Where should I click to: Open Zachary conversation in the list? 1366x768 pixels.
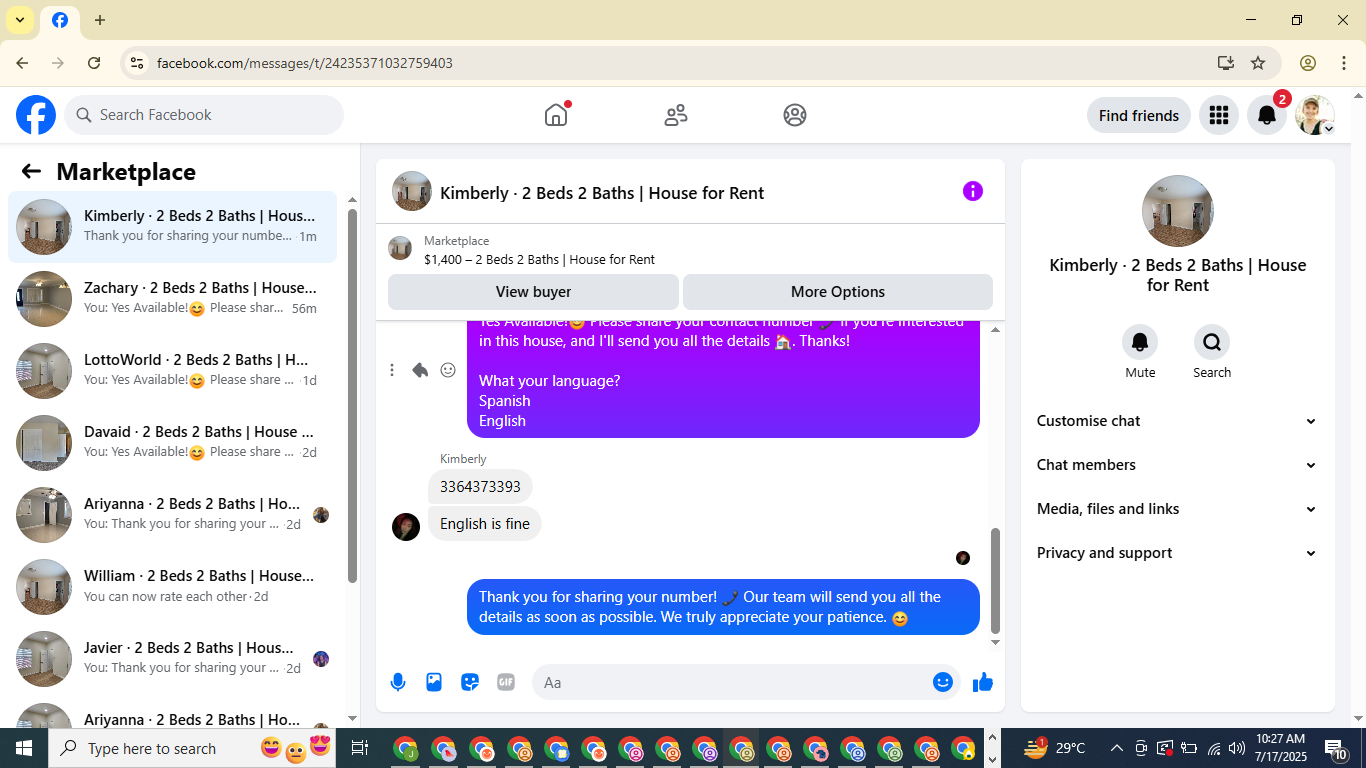point(173,298)
